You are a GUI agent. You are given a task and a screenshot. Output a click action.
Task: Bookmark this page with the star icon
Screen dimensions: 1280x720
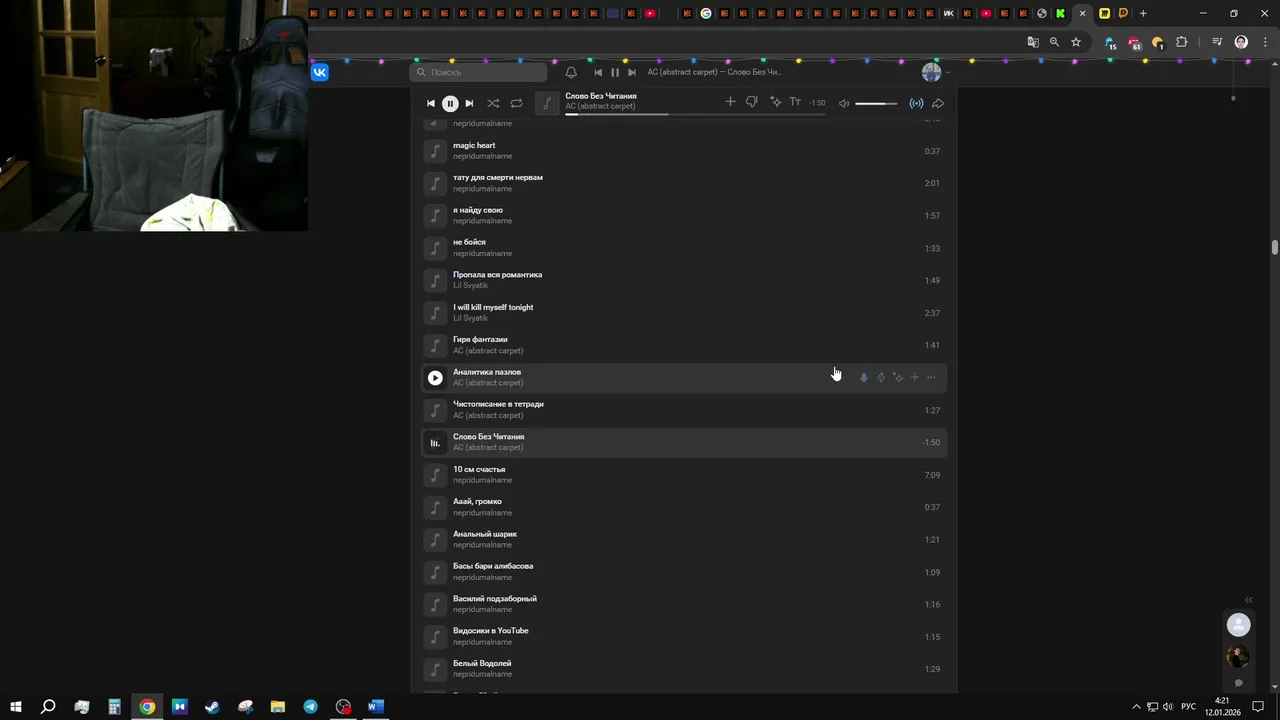1076,42
